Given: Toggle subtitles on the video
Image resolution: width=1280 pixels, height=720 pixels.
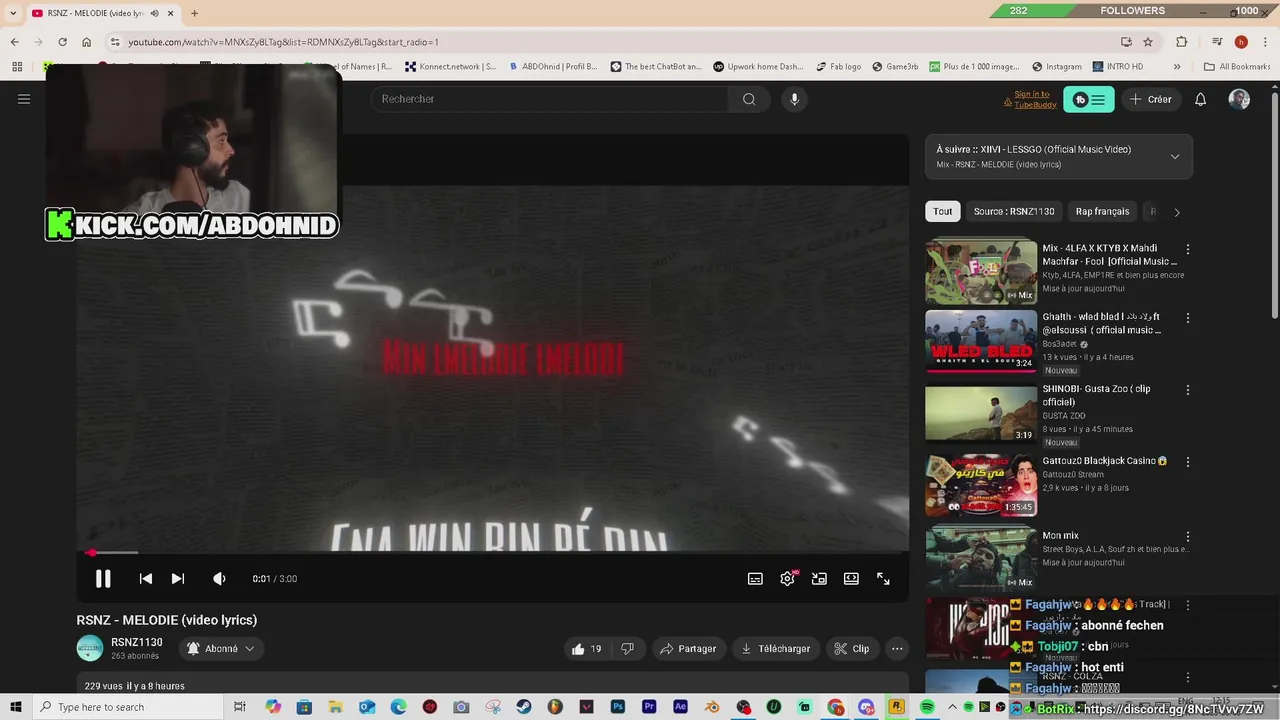Looking at the screenshot, I should pos(755,579).
